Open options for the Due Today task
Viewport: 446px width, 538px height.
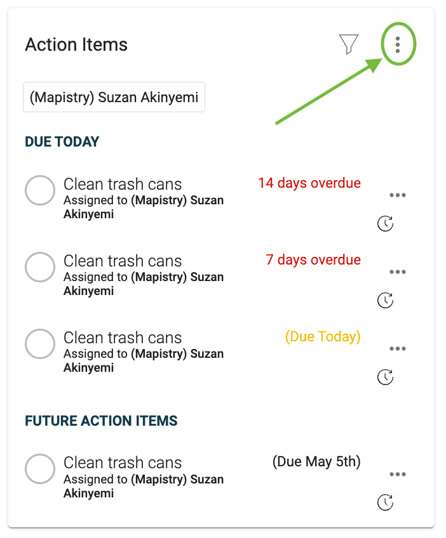point(398,349)
